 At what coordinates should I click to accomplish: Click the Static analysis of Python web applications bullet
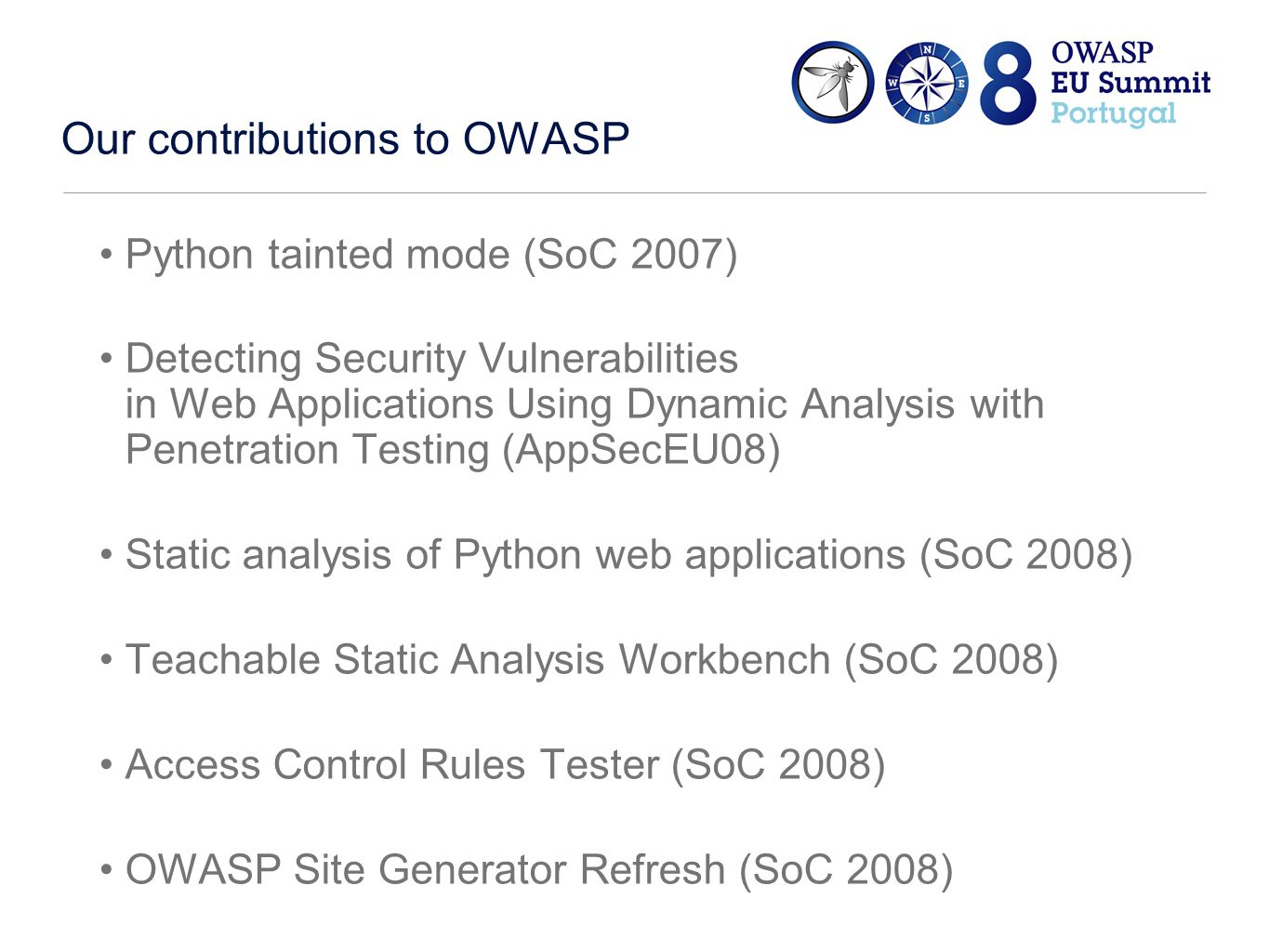click(x=628, y=555)
